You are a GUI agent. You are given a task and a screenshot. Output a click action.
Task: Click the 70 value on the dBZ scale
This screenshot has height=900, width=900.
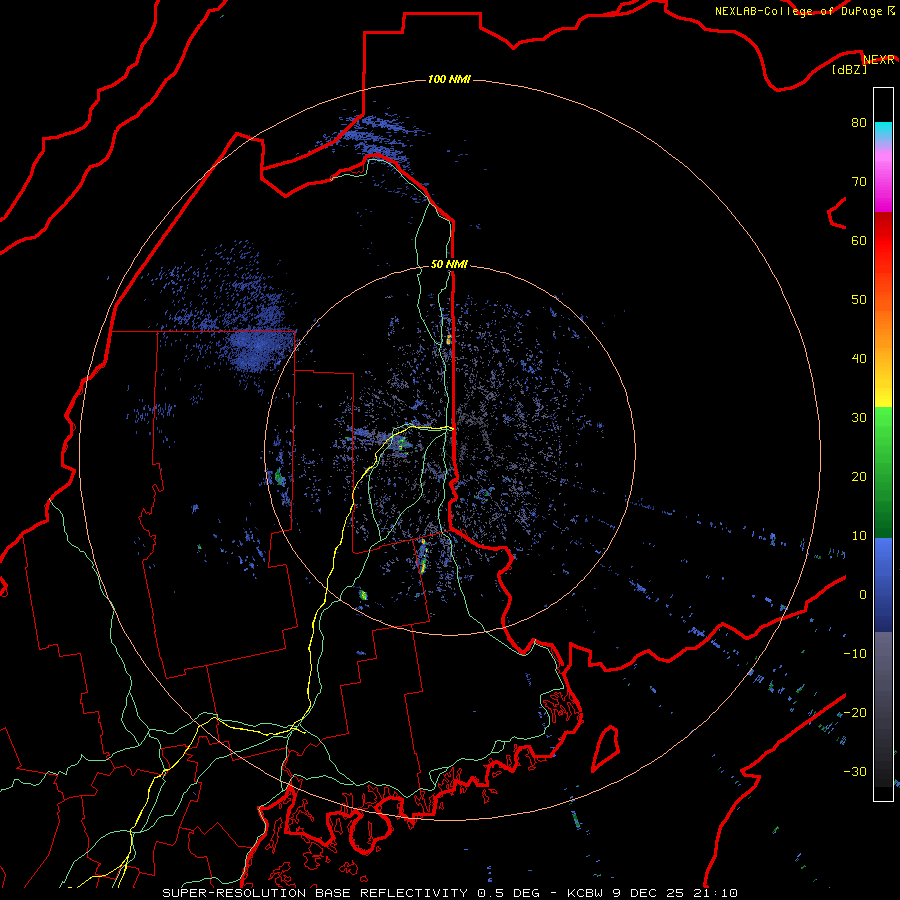click(x=859, y=182)
